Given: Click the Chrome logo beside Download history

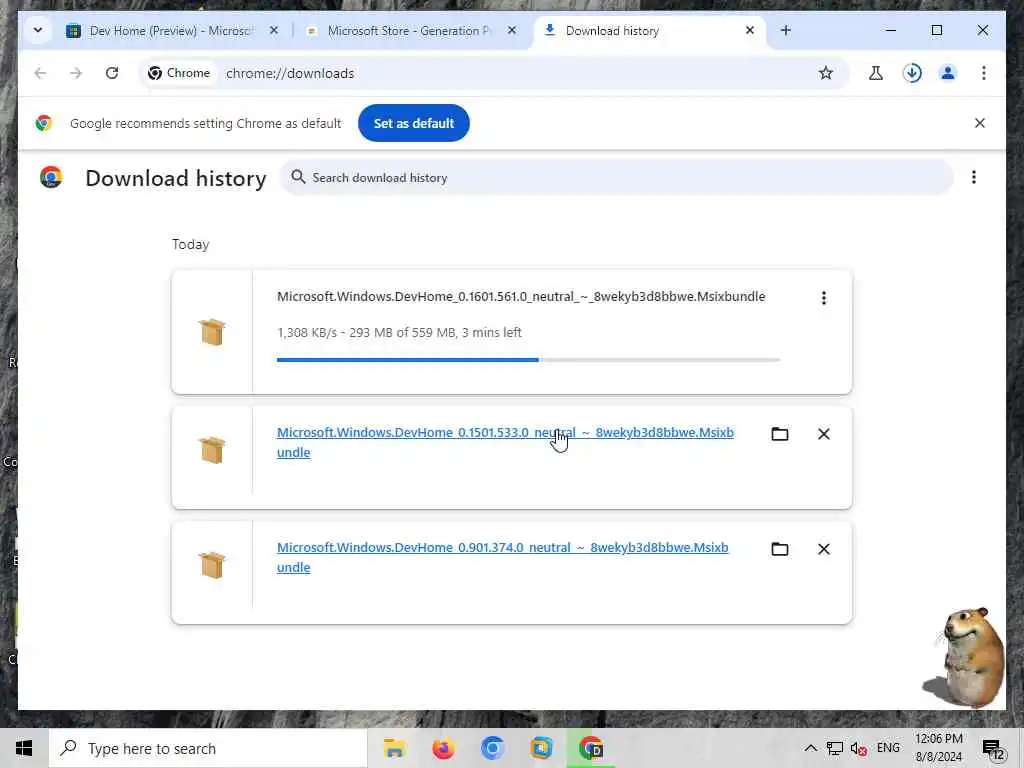Looking at the screenshot, I should pyautogui.click(x=51, y=178).
